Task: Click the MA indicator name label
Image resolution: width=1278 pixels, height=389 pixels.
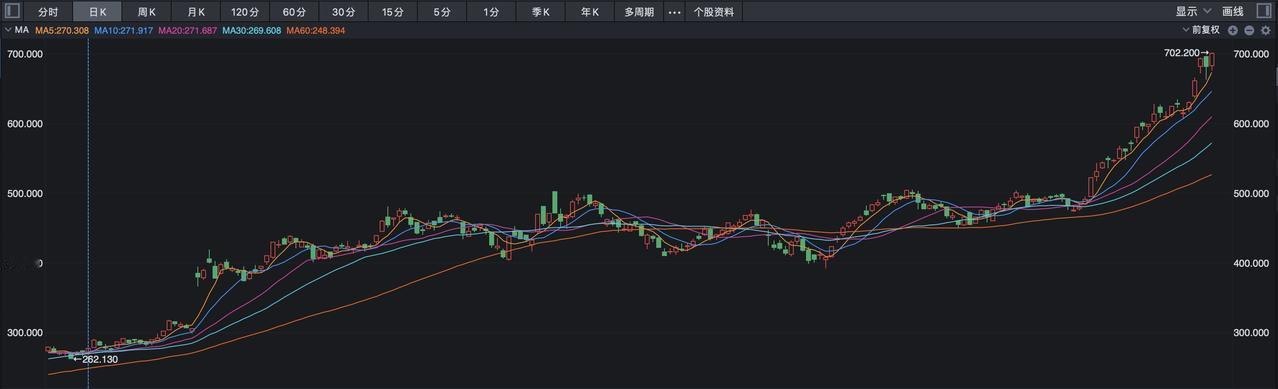Action: [22, 31]
